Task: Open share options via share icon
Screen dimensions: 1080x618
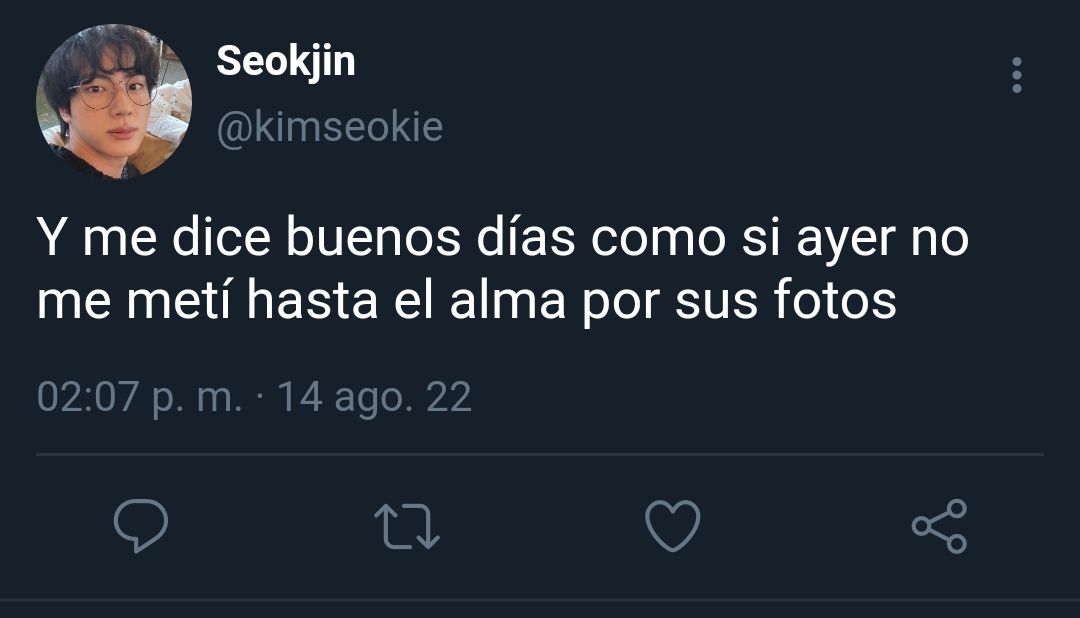Action: click(939, 526)
